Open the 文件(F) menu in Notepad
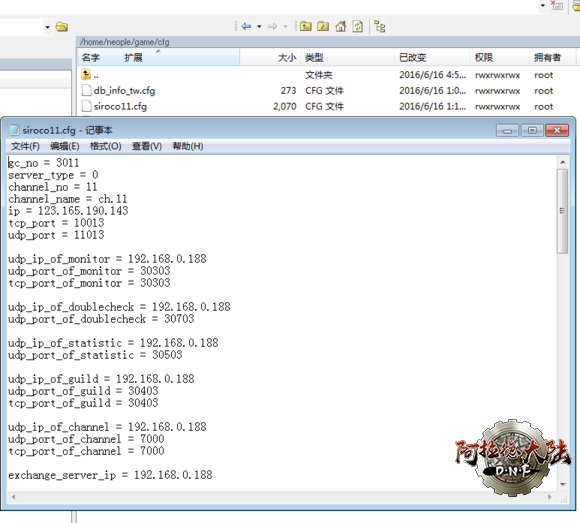580x523 pixels. coord(25,146)
